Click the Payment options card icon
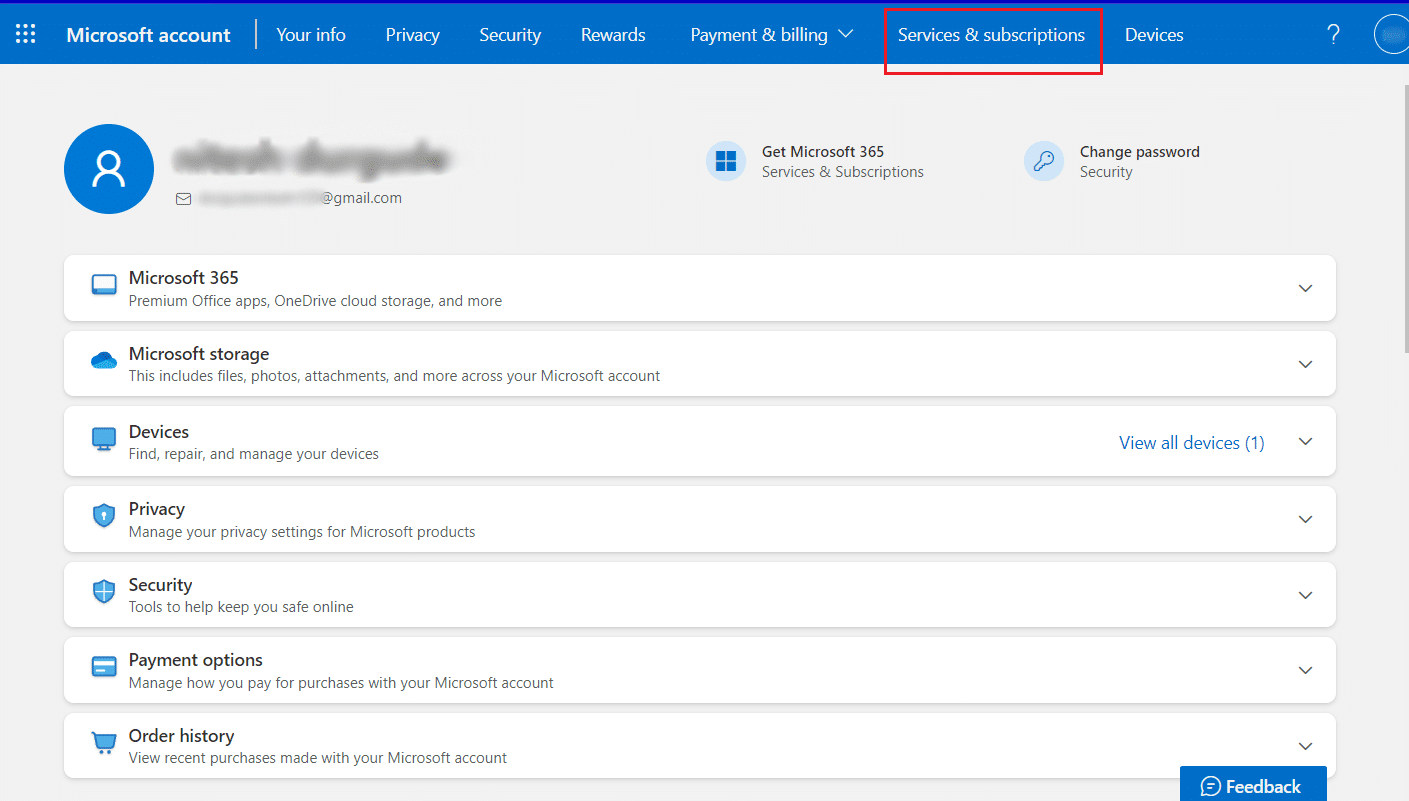 104,667
